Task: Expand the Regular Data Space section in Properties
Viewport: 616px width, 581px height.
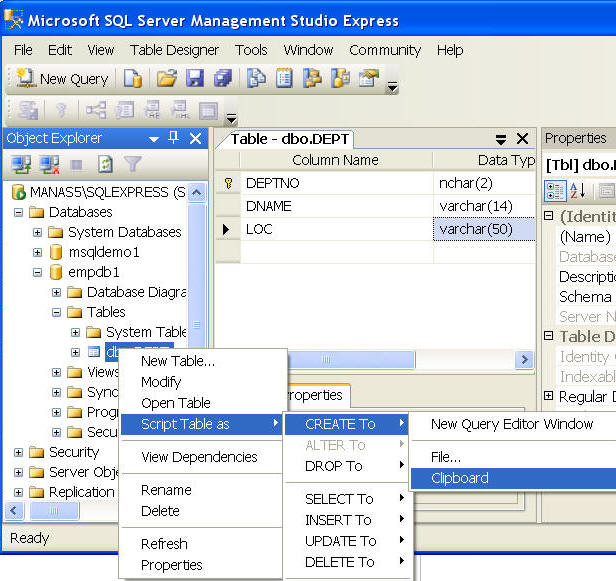Action: 549,396
